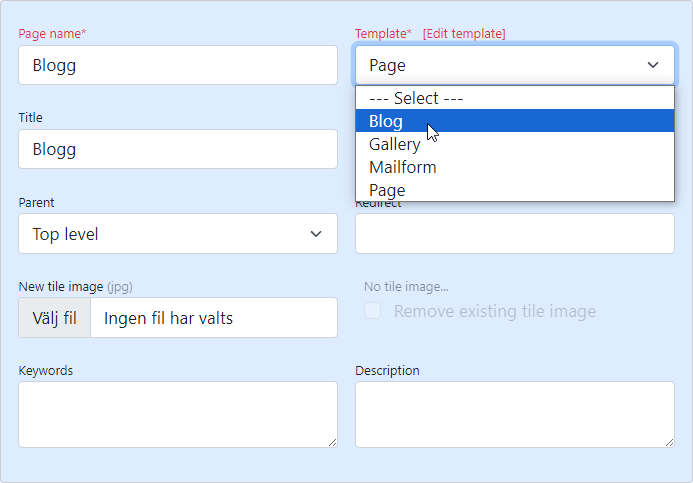The image size is (693, 483).
Task: Click the Description textarea resize handle
Action: coord(668,441)
